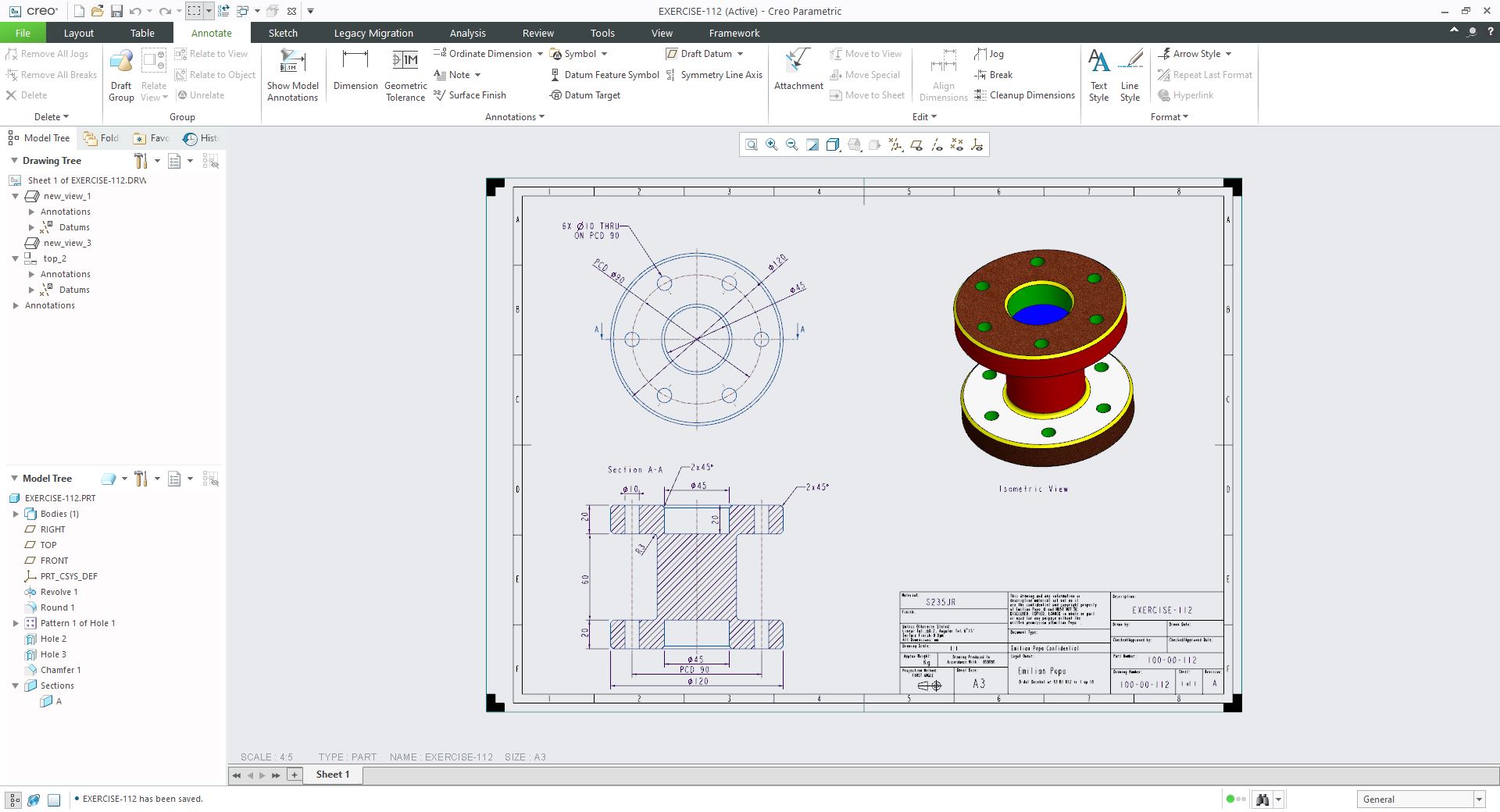Select top_2 view in Drawing Tree

(x=45, y=258)
